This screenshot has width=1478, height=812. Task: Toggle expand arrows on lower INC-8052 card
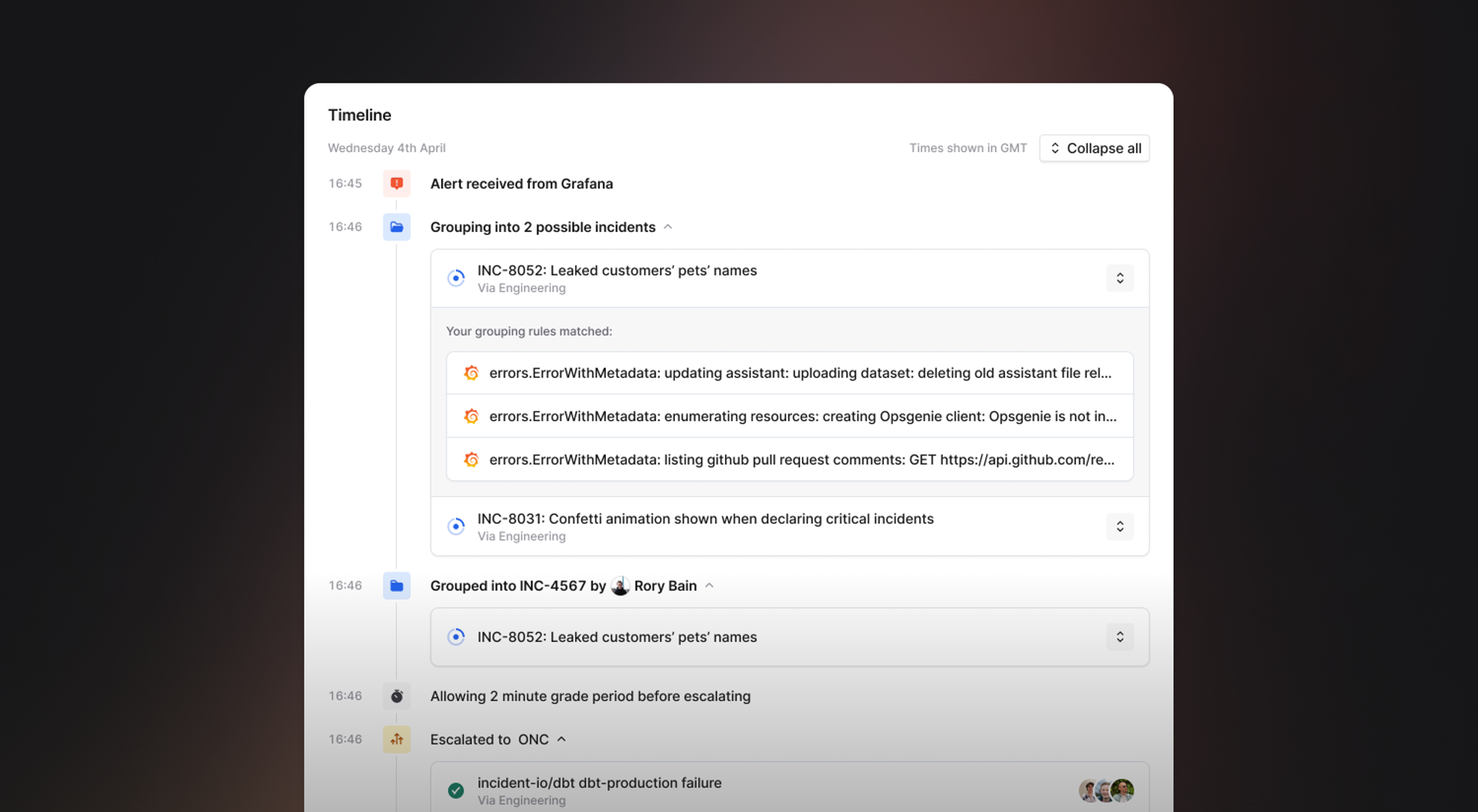(x=1120, y=637)
